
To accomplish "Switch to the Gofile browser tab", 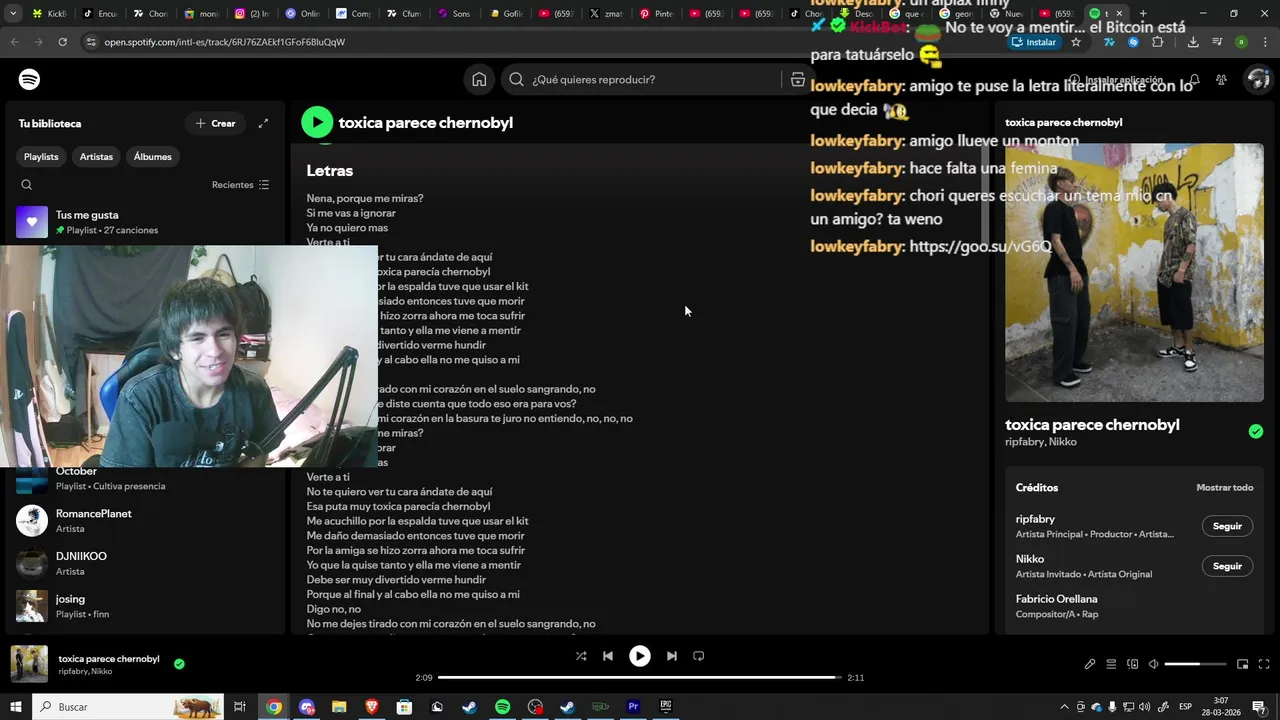I will coord(505,14).
